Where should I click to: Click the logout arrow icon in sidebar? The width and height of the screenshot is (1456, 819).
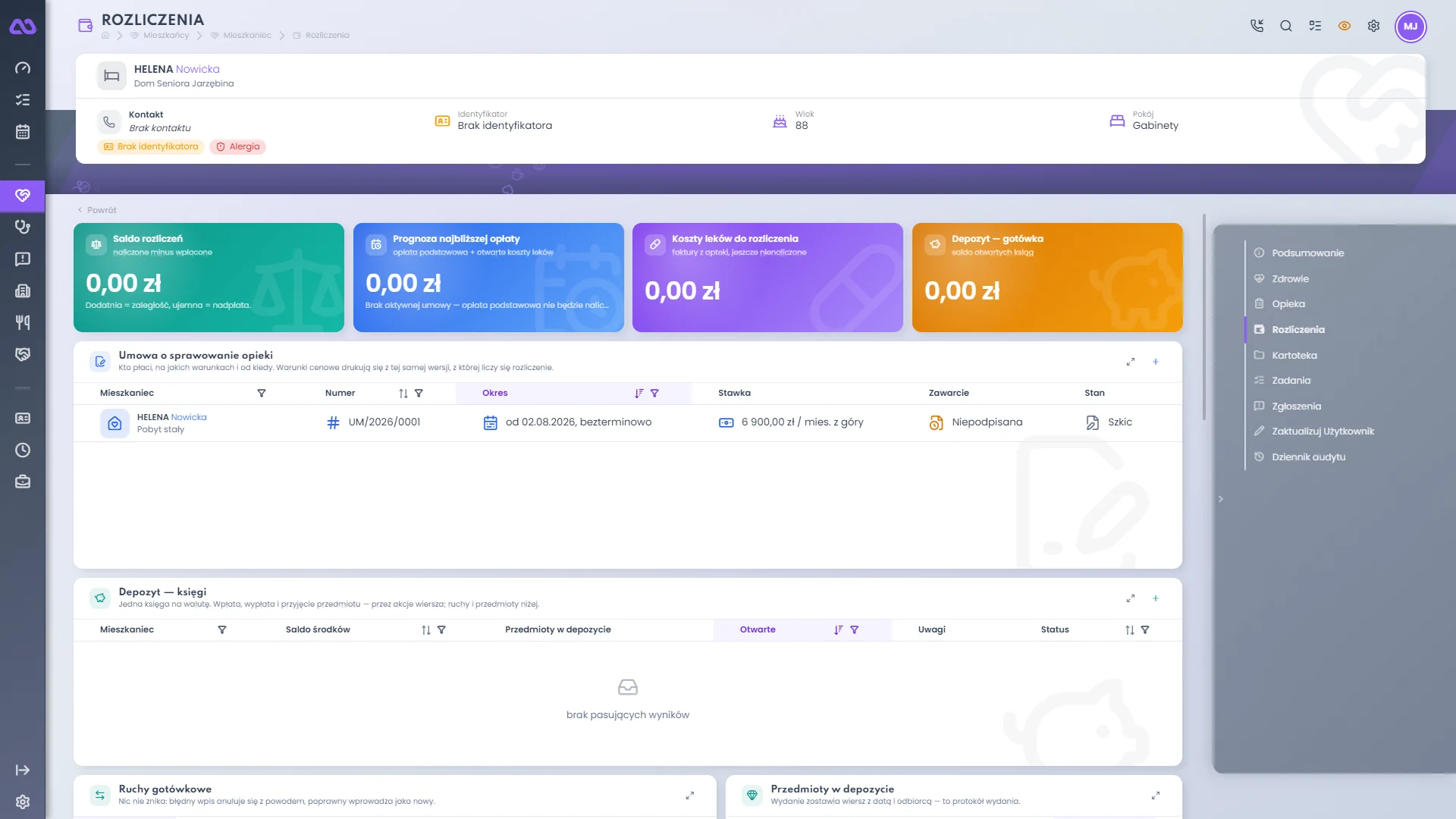point(23,770)
